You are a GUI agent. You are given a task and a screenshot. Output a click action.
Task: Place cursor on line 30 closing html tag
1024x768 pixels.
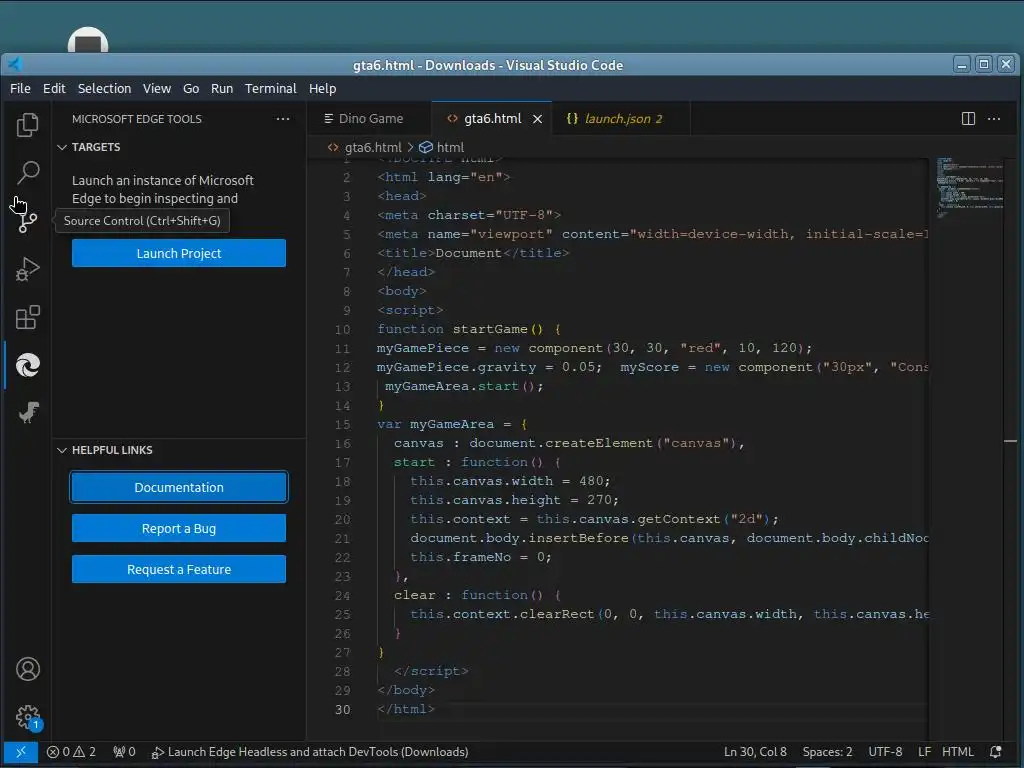tap(406, 709)
